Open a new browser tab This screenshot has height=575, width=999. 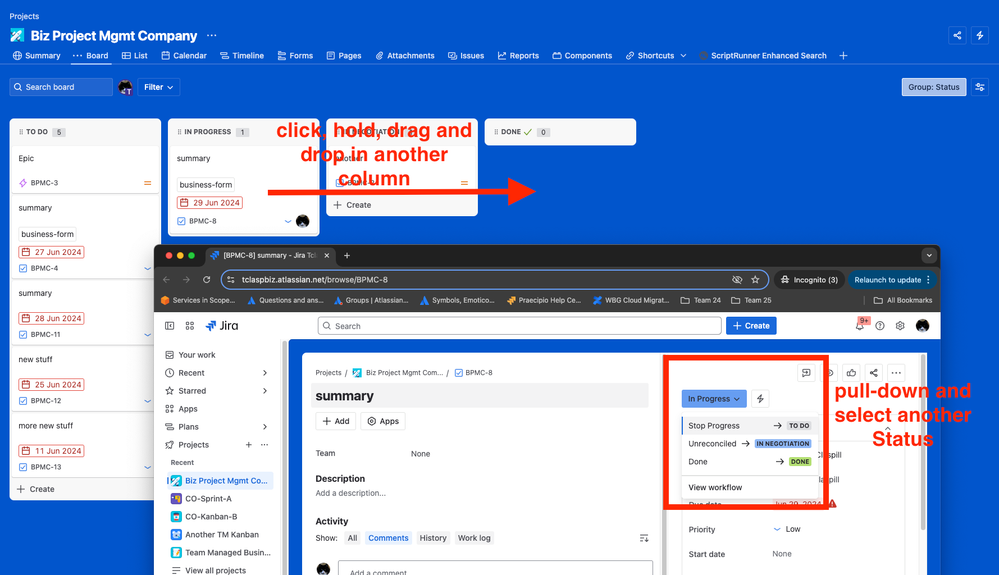(347, 255)
